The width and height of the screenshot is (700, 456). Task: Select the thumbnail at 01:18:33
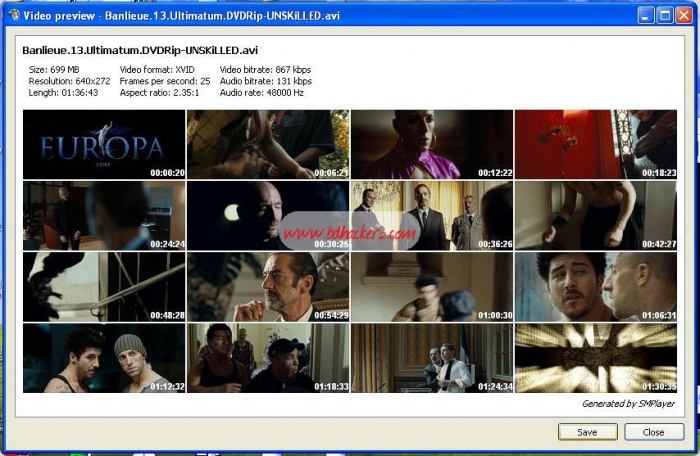(x=268, y=358)
